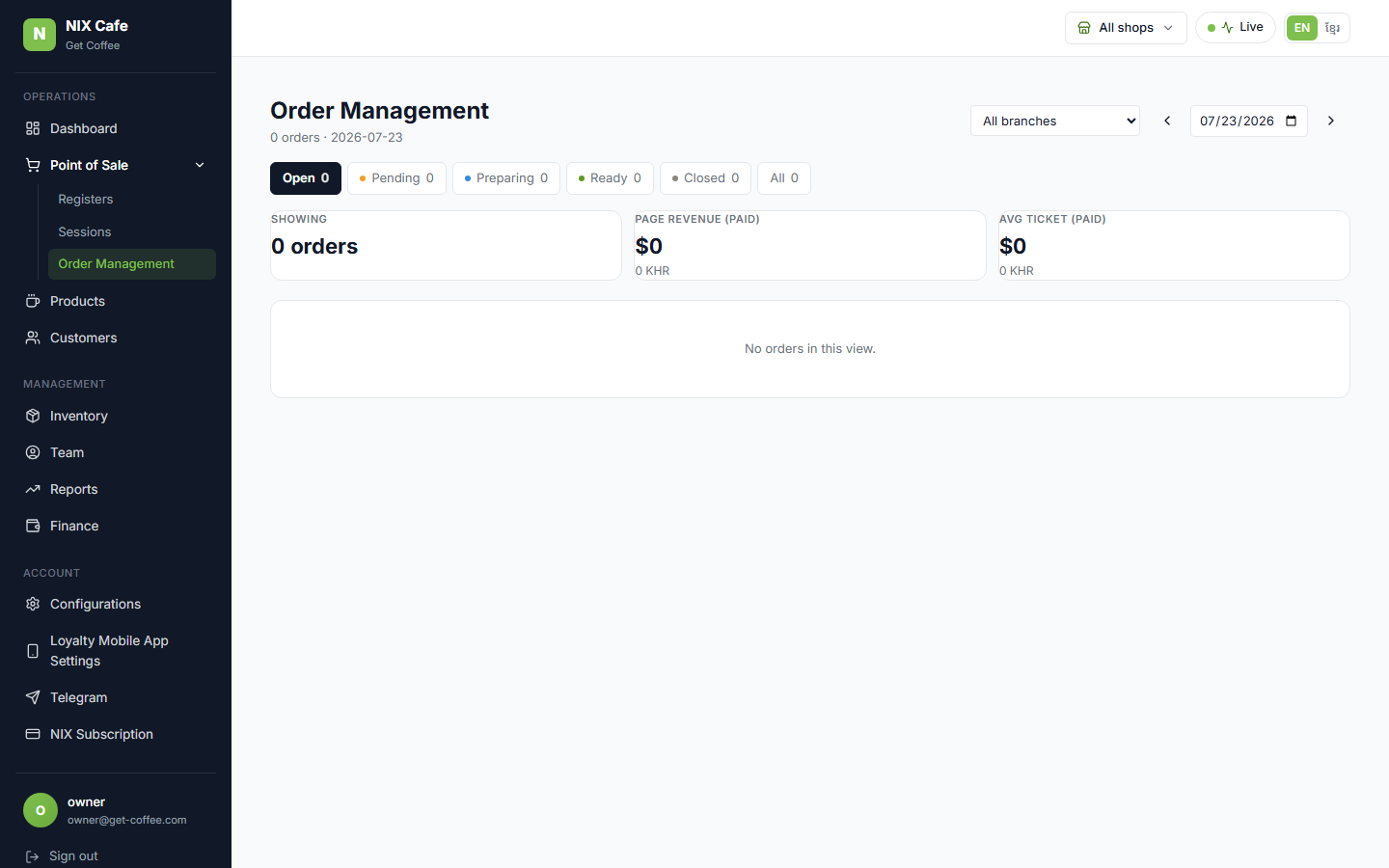Screen dimensions: 1389x868
Task: Select the Open orders tab
Action: tap(306, 178)
